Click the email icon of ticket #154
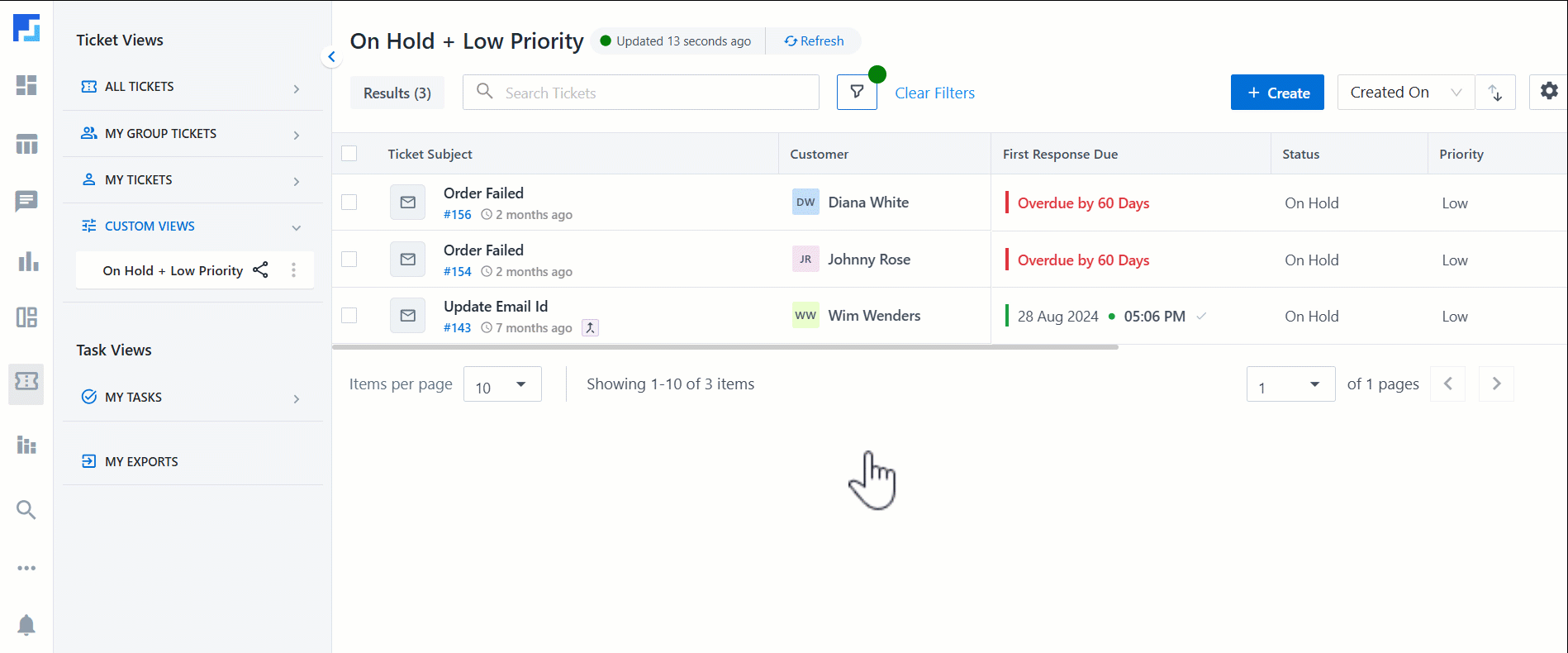This screenshot has height=653, width=1568. 408,260
